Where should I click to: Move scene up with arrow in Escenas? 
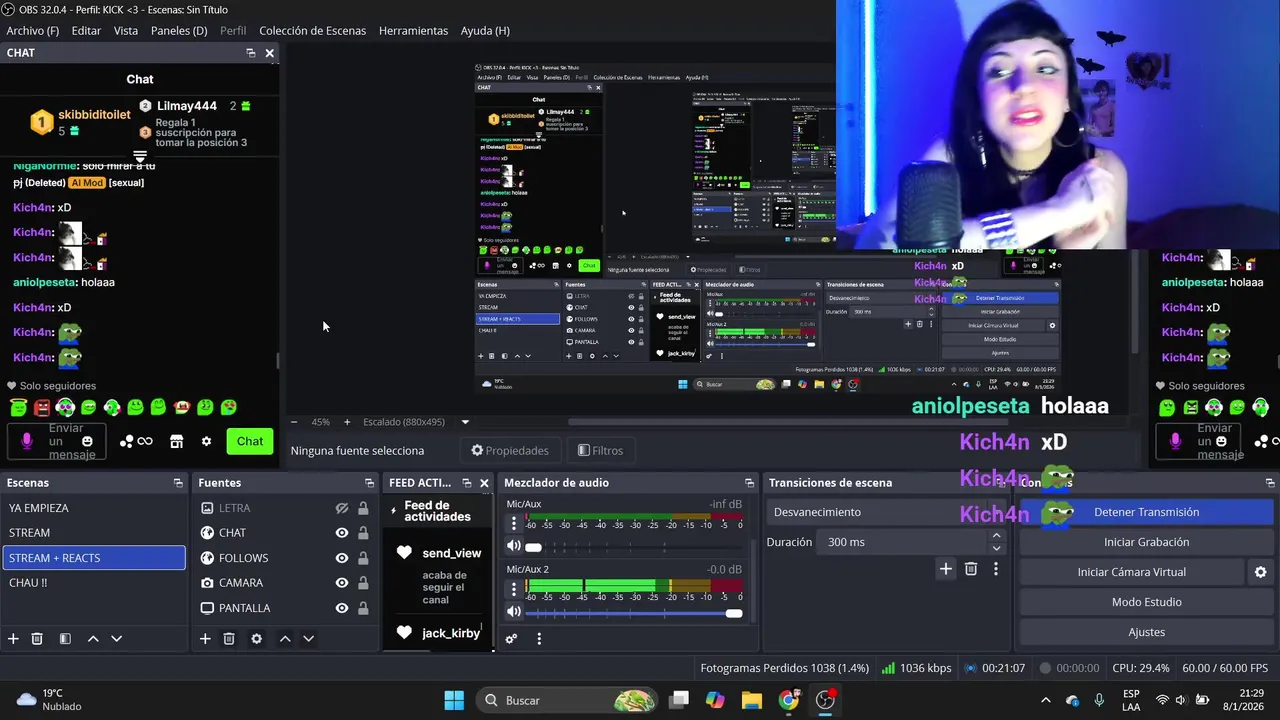coord(93,639)
